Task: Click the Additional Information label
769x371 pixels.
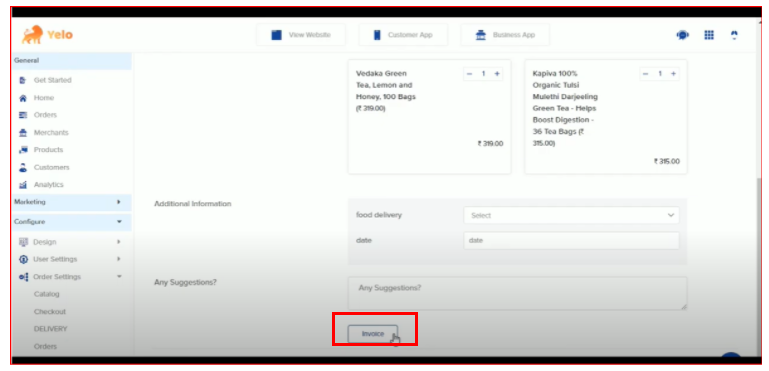Action: pos(193,204)
